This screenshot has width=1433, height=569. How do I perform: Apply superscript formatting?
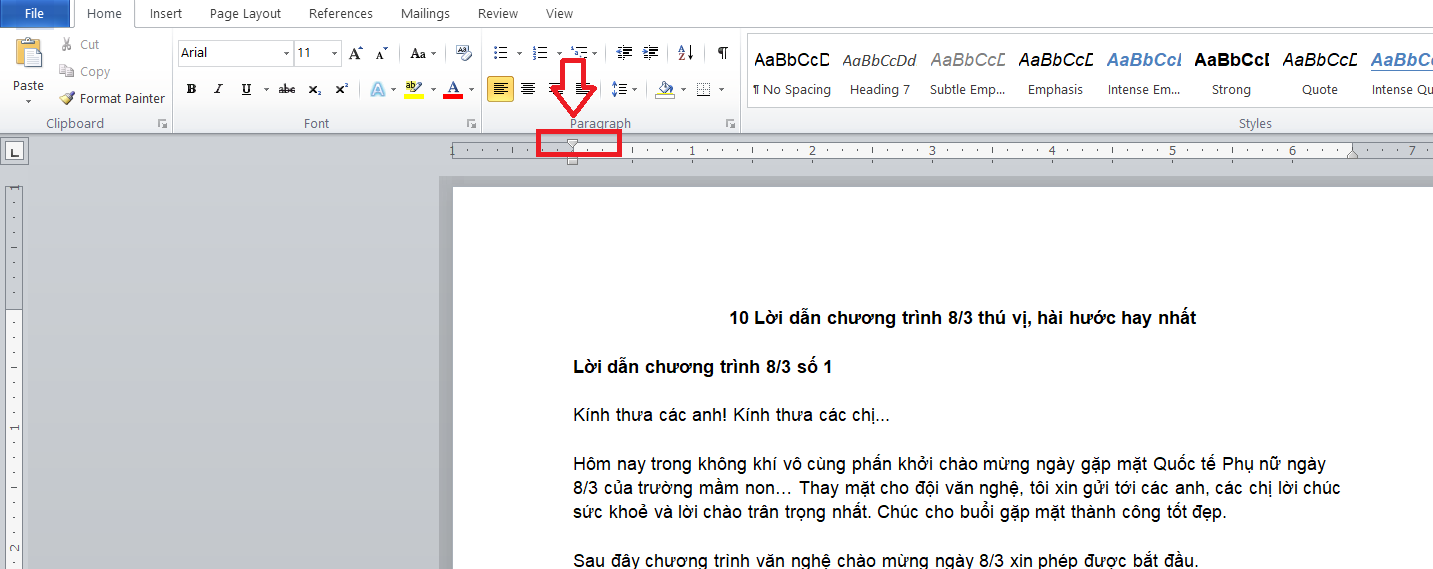click(341, 89)
